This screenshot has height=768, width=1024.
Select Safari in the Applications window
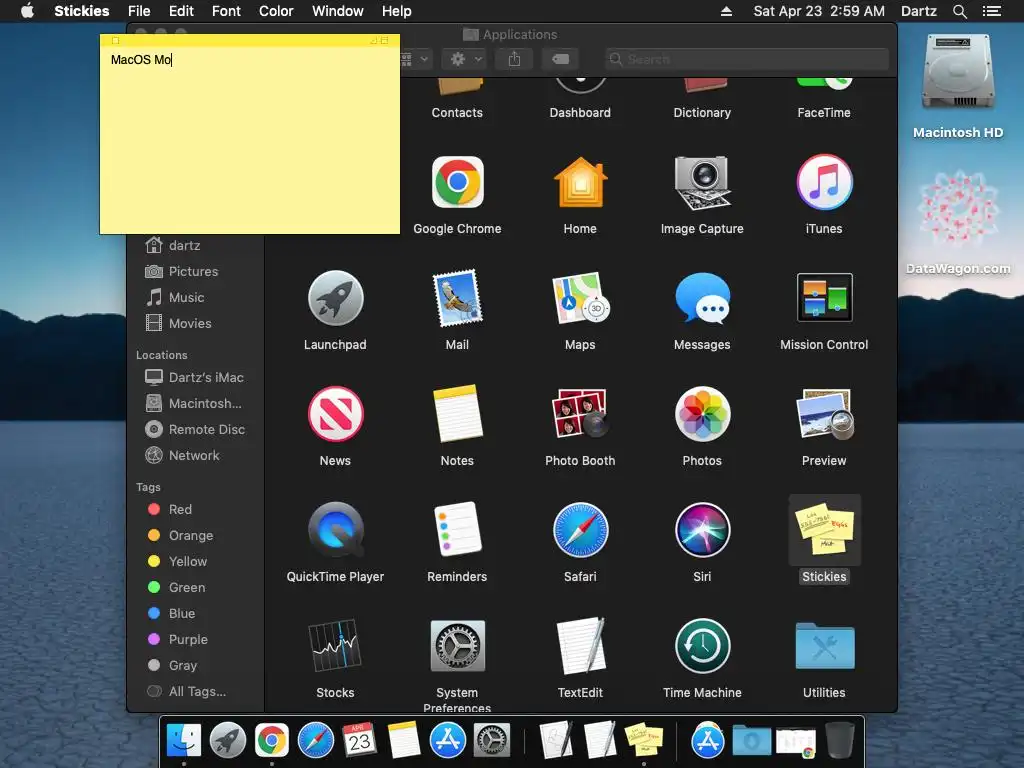pos(580,530)
